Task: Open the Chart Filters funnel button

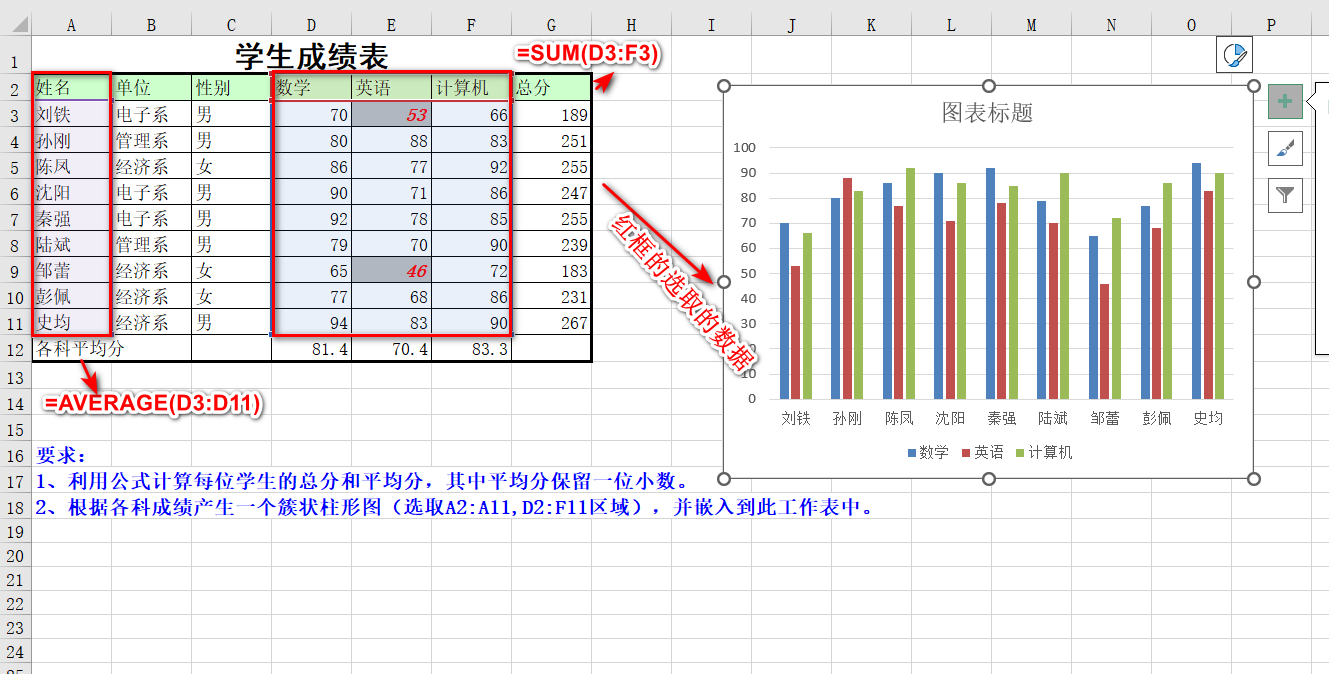Action: click(1285, 195)
